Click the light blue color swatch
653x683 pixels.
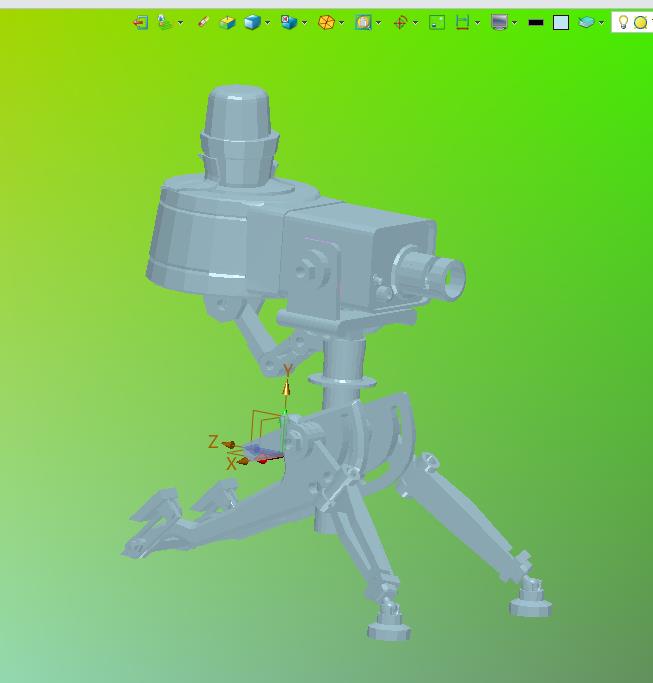pyautogui.click(x=561, y=23)
